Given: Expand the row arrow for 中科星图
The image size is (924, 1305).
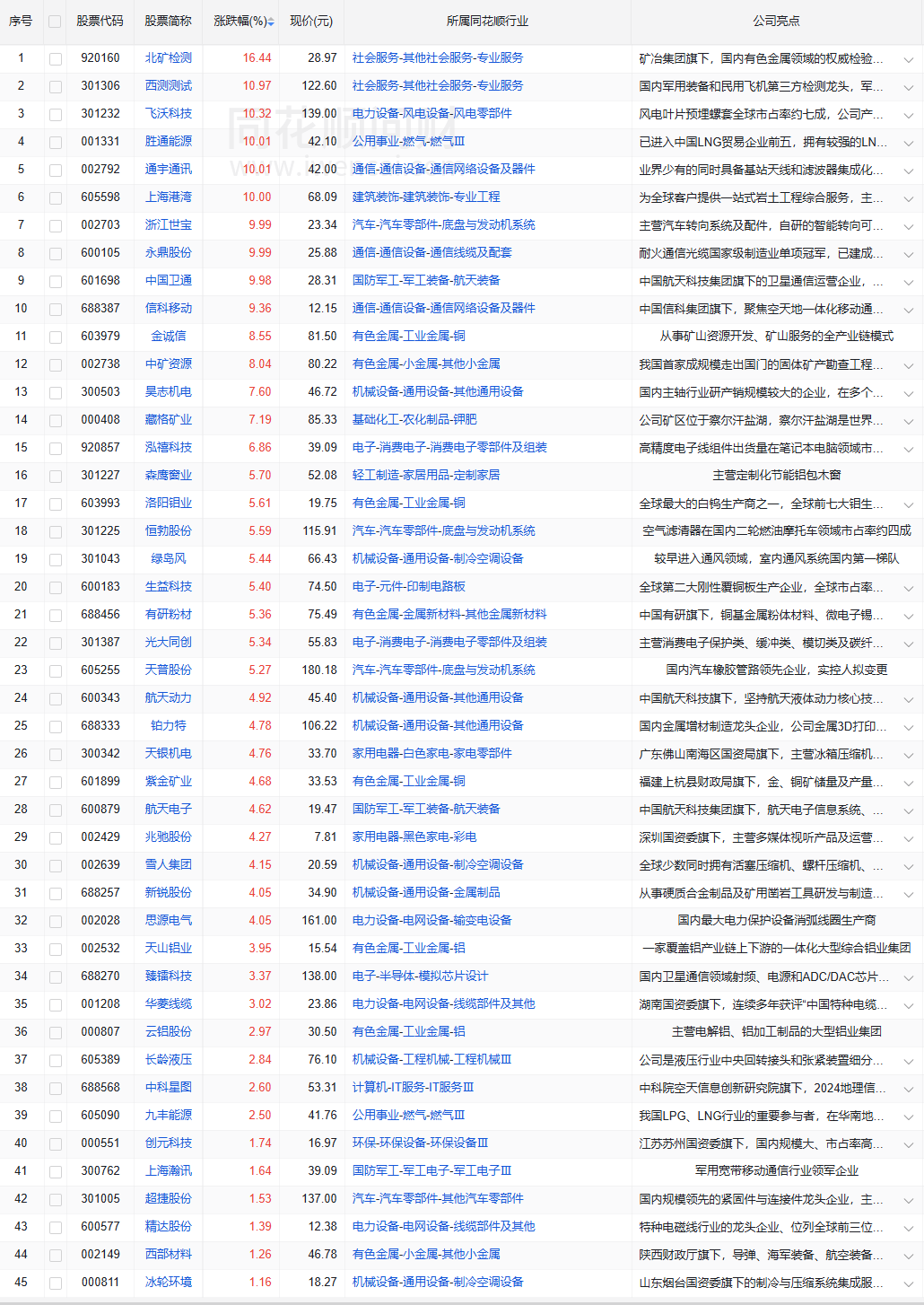Looking at the screenshot, I should click(x=908, y=1089).
